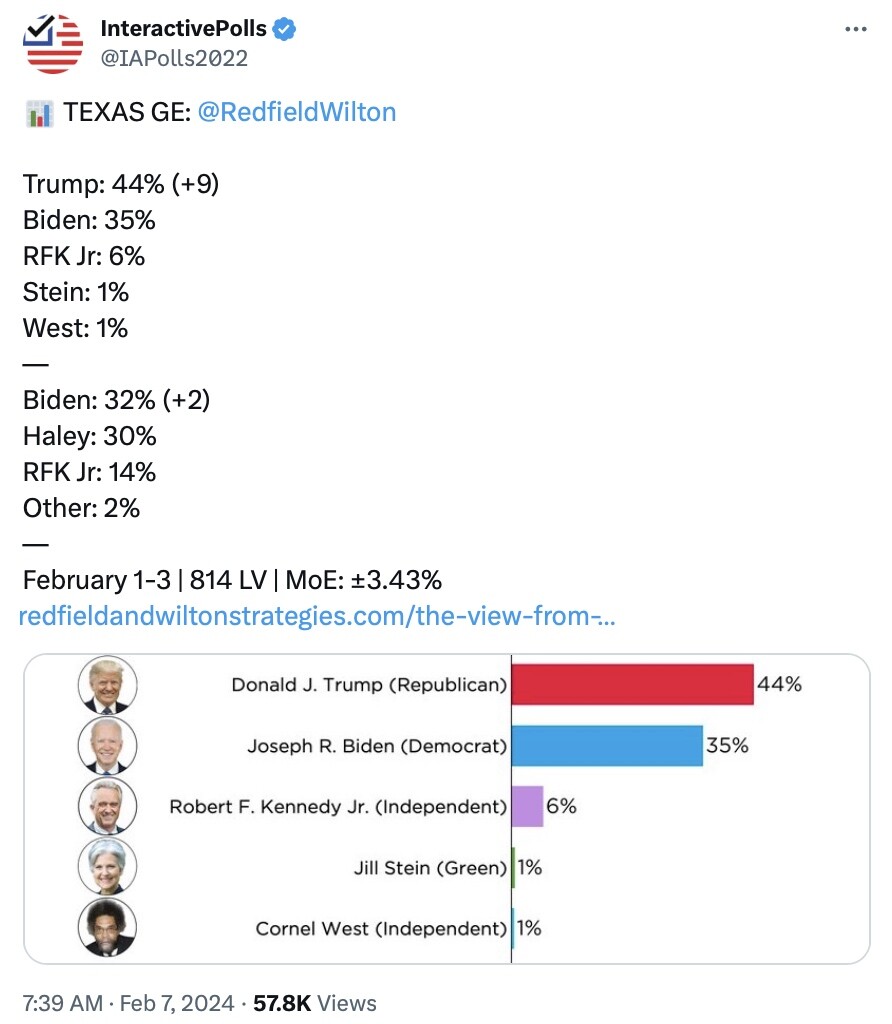Click Robert F. Kennedy Jr.'s portrait
The image size is (892, 1024).
click(107, 806)
